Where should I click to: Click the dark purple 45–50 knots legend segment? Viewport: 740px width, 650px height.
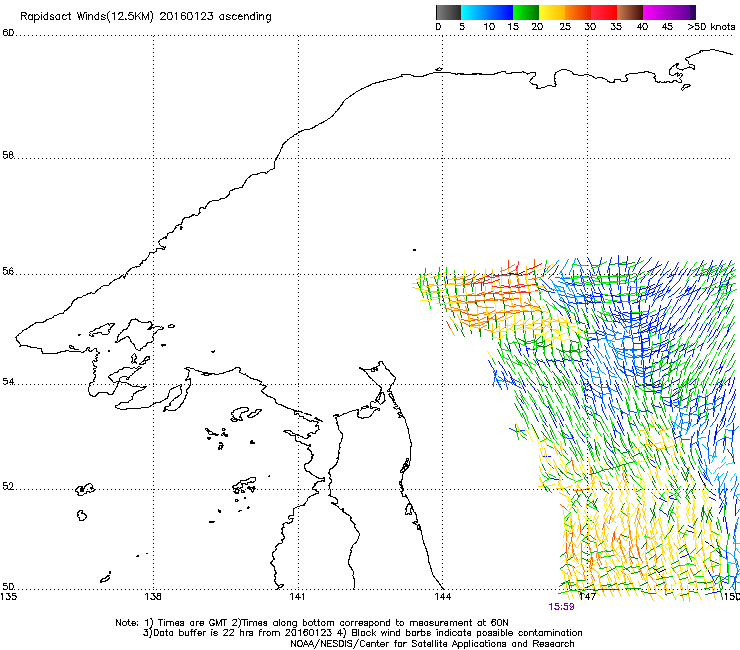(x=682, y=12)
